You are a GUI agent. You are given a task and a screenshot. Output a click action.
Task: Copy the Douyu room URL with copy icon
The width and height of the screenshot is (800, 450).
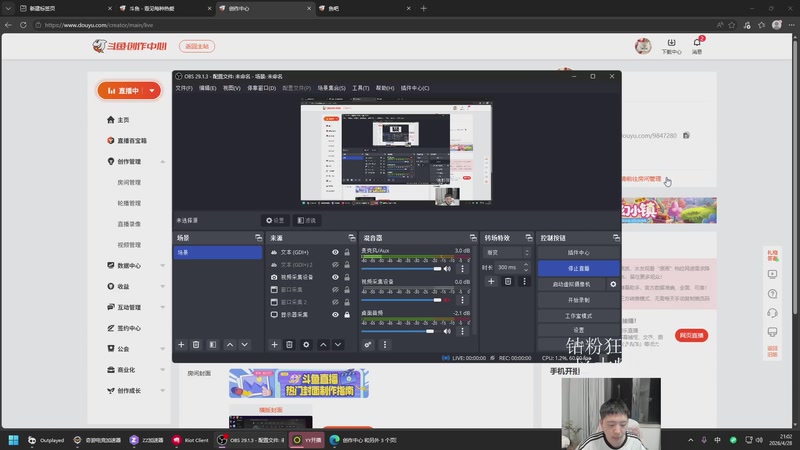tap(686, 136)
